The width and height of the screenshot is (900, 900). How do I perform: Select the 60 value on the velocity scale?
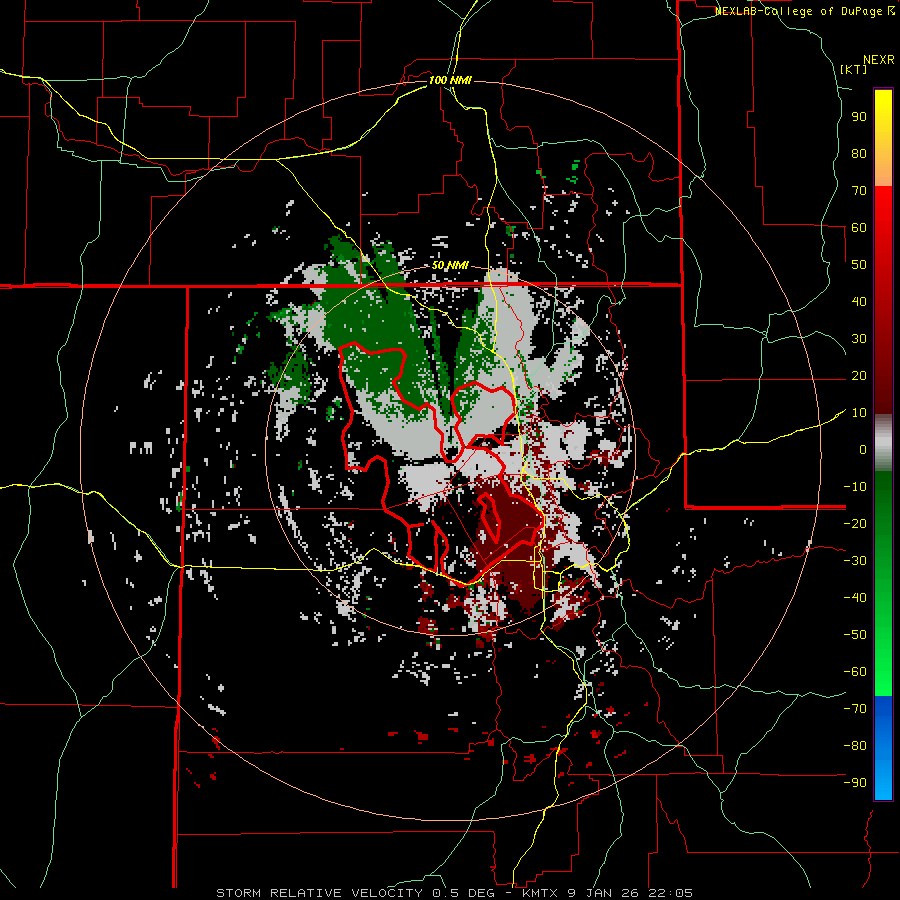859,227
